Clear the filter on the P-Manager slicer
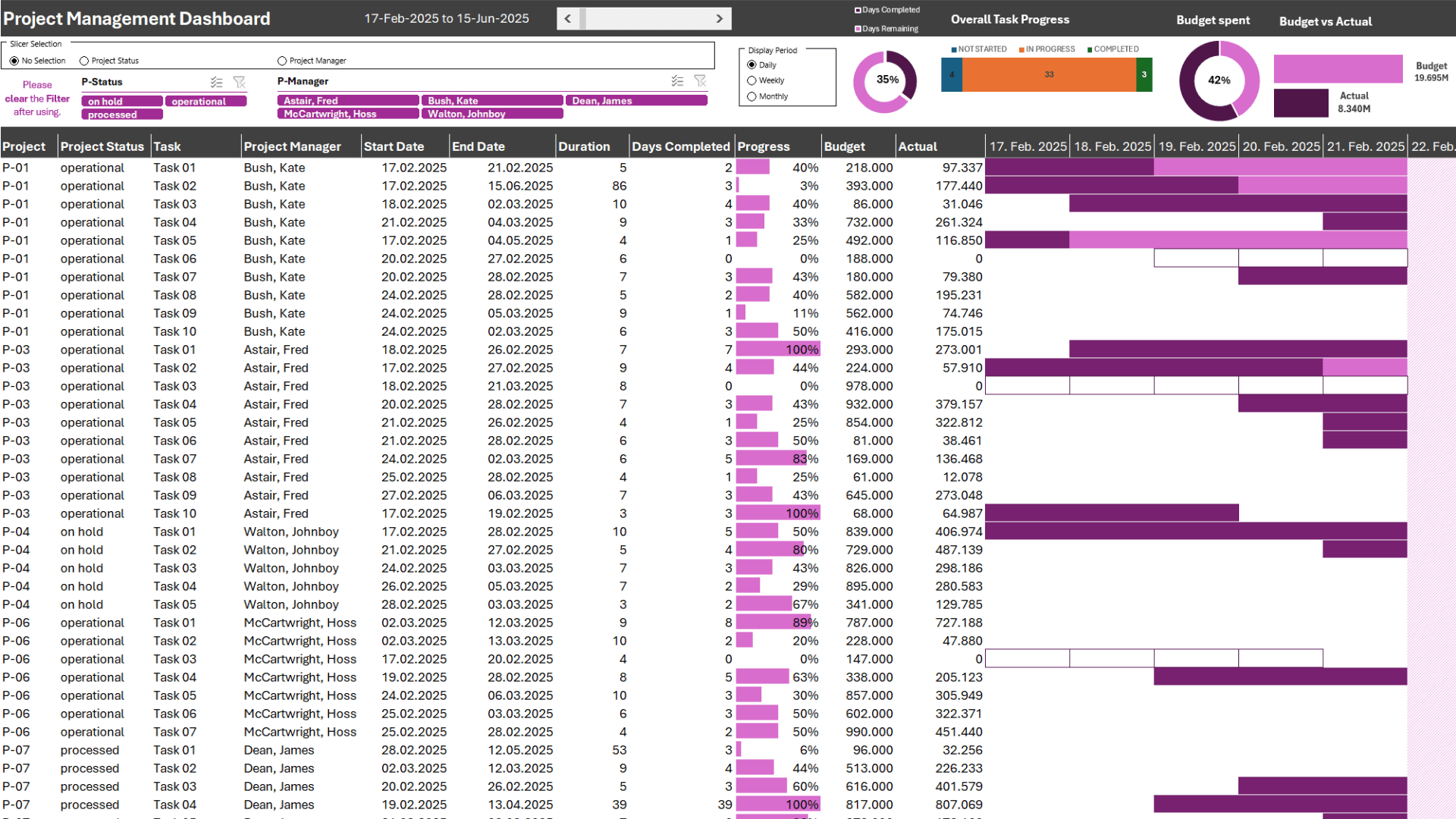The image size is (1456, 819). point(700,81)
